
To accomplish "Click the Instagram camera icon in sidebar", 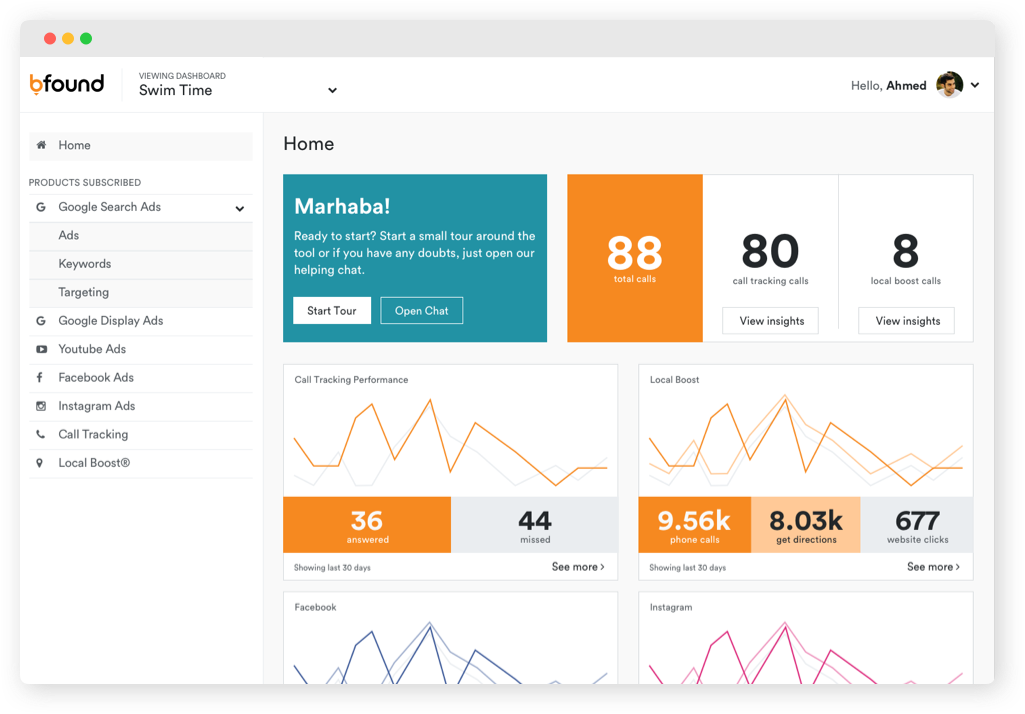I will [41, 406].
